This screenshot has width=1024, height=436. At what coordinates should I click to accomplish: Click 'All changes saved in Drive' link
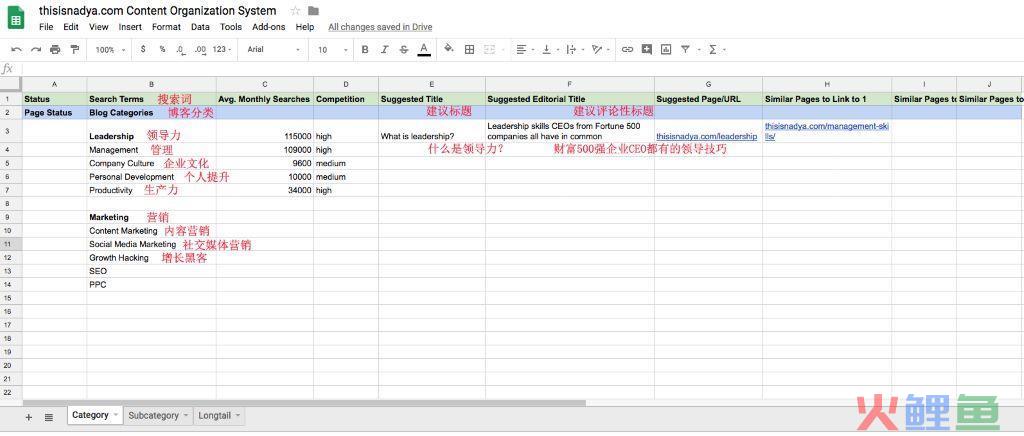380,27
